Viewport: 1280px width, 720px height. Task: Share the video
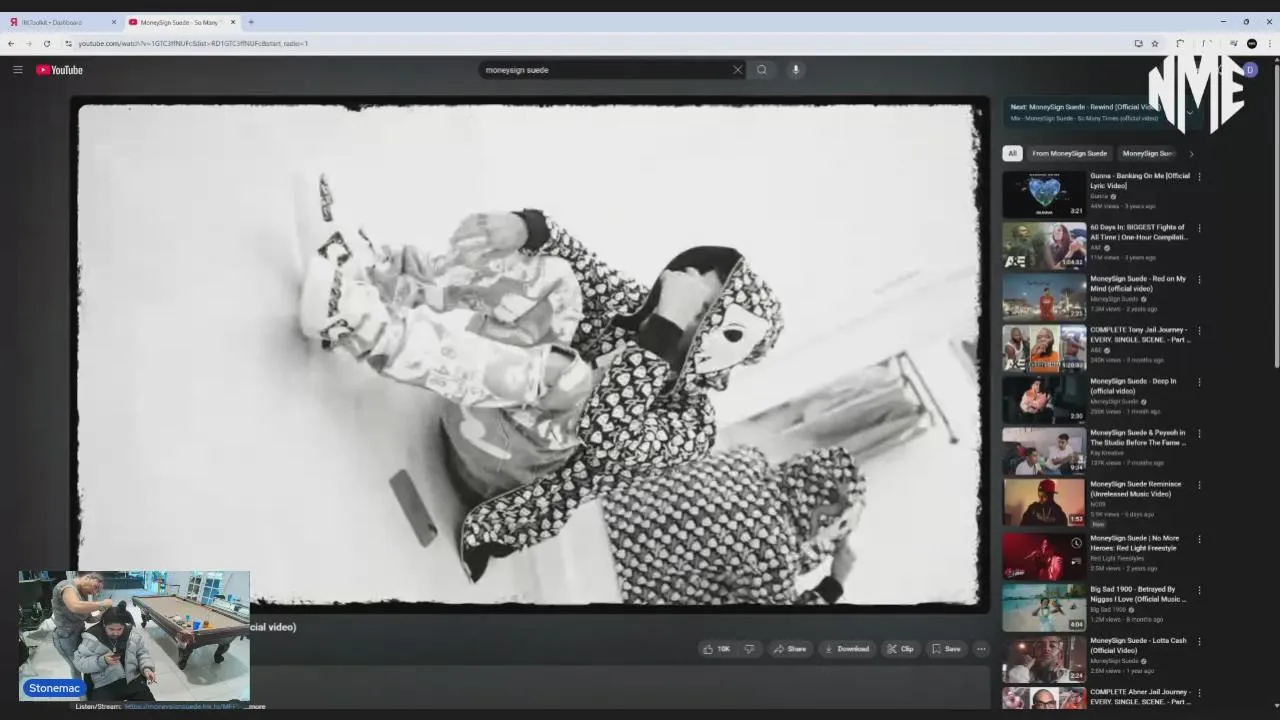[790, 649]
